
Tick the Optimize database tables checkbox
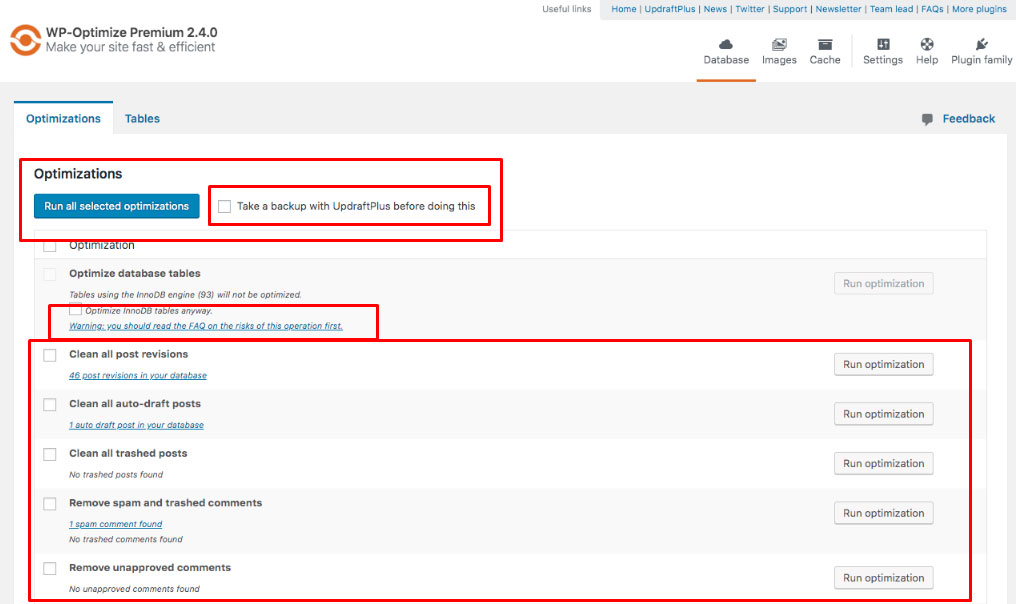pos(50,273)
